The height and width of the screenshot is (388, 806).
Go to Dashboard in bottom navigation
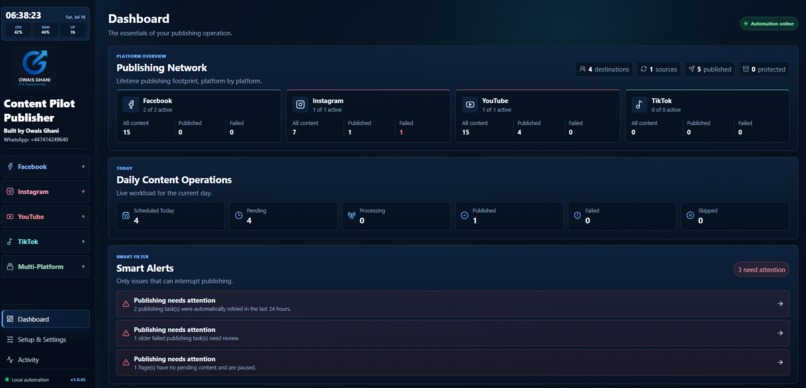tap(45, 319)
